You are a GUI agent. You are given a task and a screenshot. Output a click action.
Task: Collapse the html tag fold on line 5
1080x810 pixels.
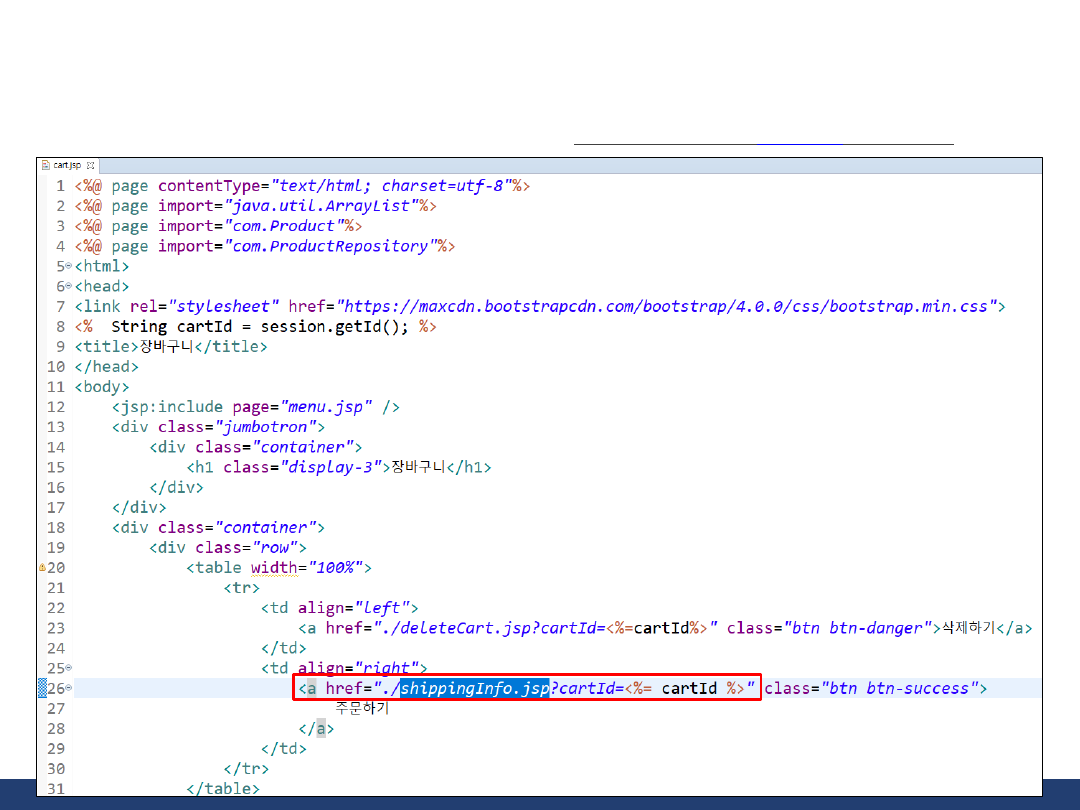(x=68, y=266)
